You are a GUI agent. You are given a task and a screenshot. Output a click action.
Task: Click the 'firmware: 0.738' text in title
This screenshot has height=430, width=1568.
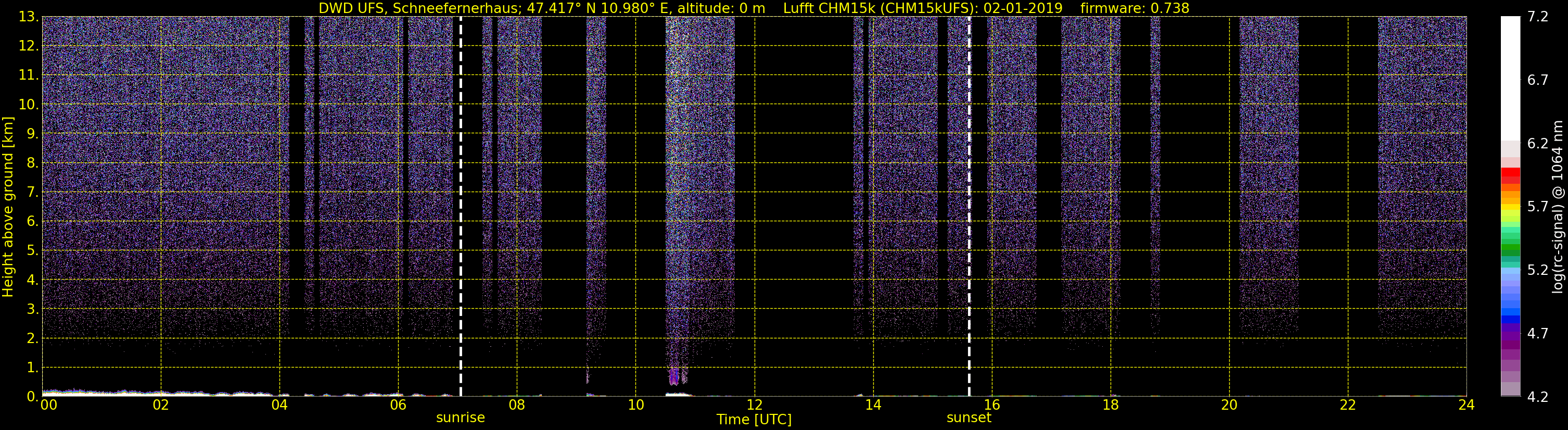tap(1134, 8)
